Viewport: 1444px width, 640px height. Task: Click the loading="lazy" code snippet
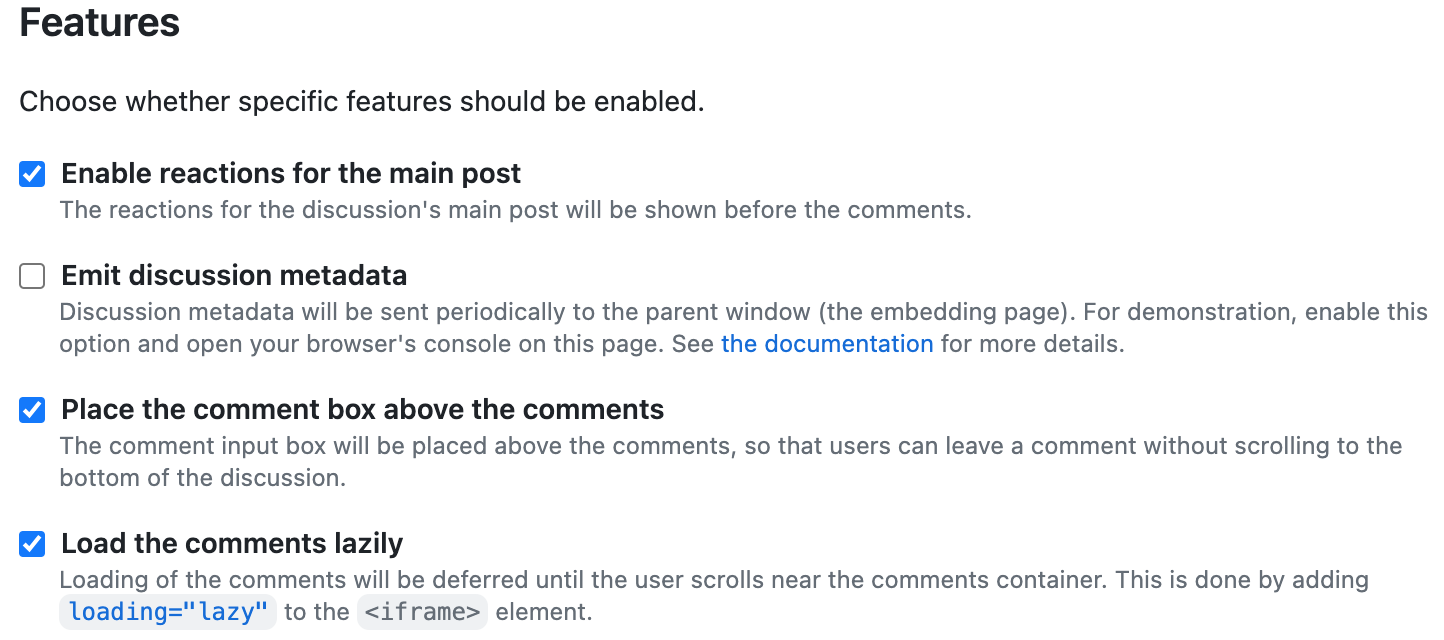coord(168,612)
